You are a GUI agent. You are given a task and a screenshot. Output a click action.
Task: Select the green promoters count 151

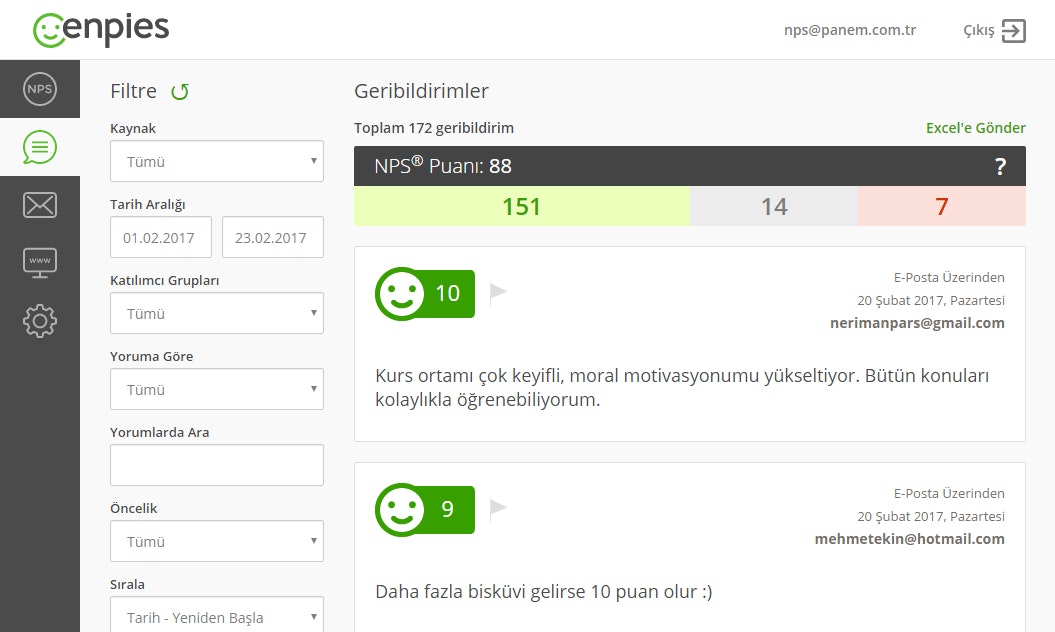point(522,206)
